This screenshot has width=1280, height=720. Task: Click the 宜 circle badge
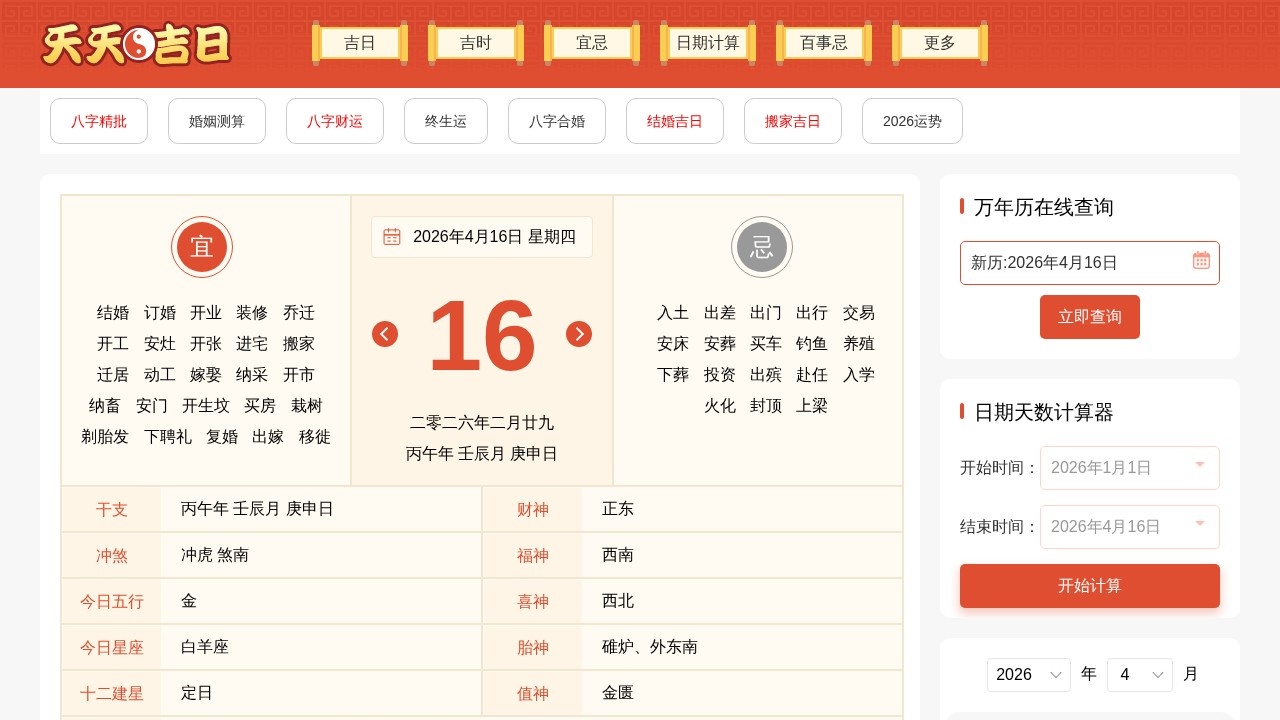tap(202, 247)
